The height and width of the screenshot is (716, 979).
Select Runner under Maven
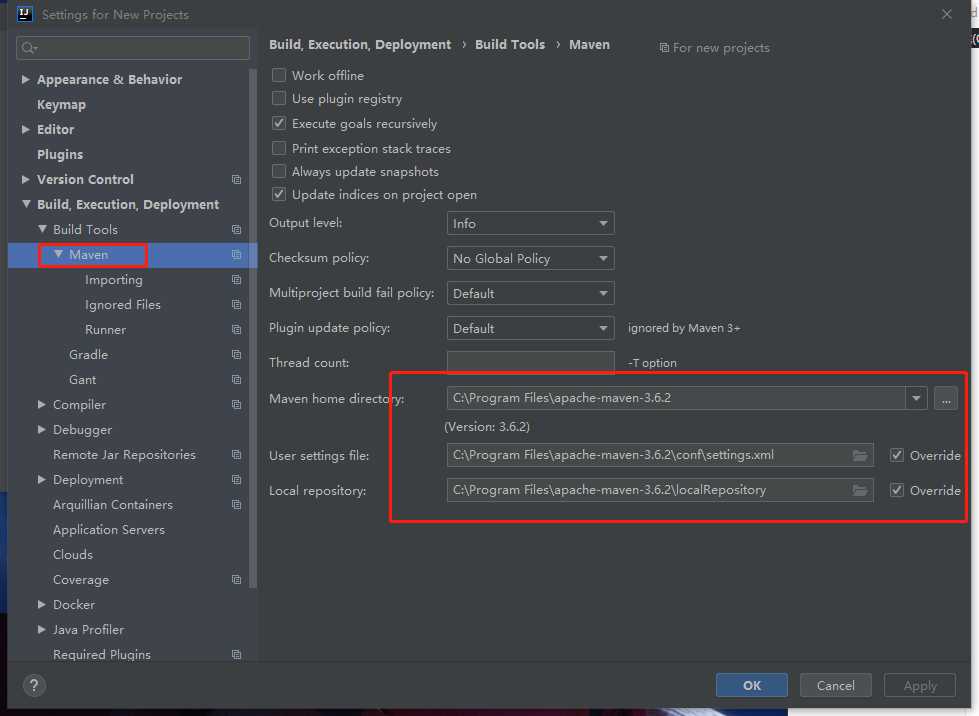106,330
